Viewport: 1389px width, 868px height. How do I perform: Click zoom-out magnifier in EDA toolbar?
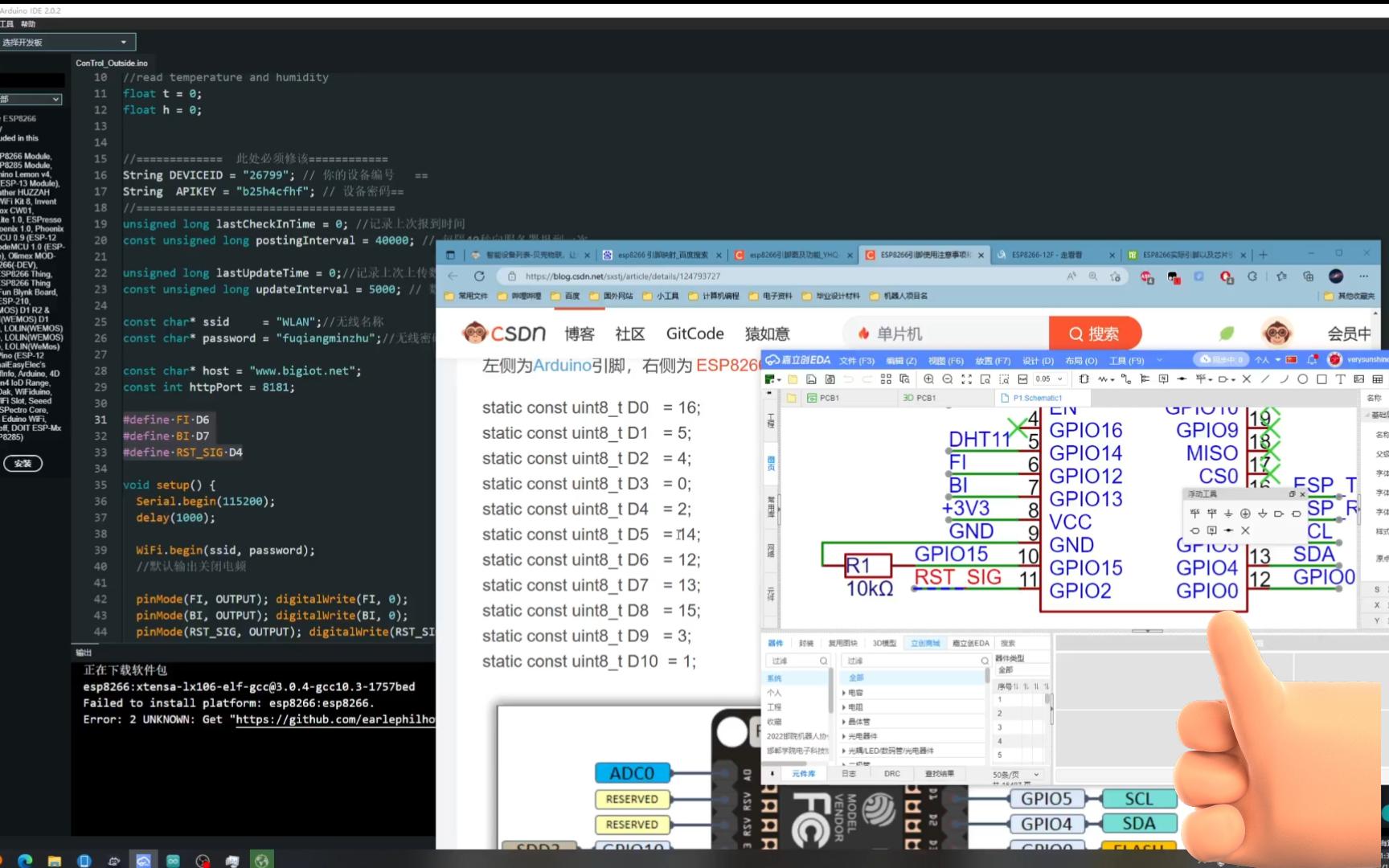[x=947, y=379]
